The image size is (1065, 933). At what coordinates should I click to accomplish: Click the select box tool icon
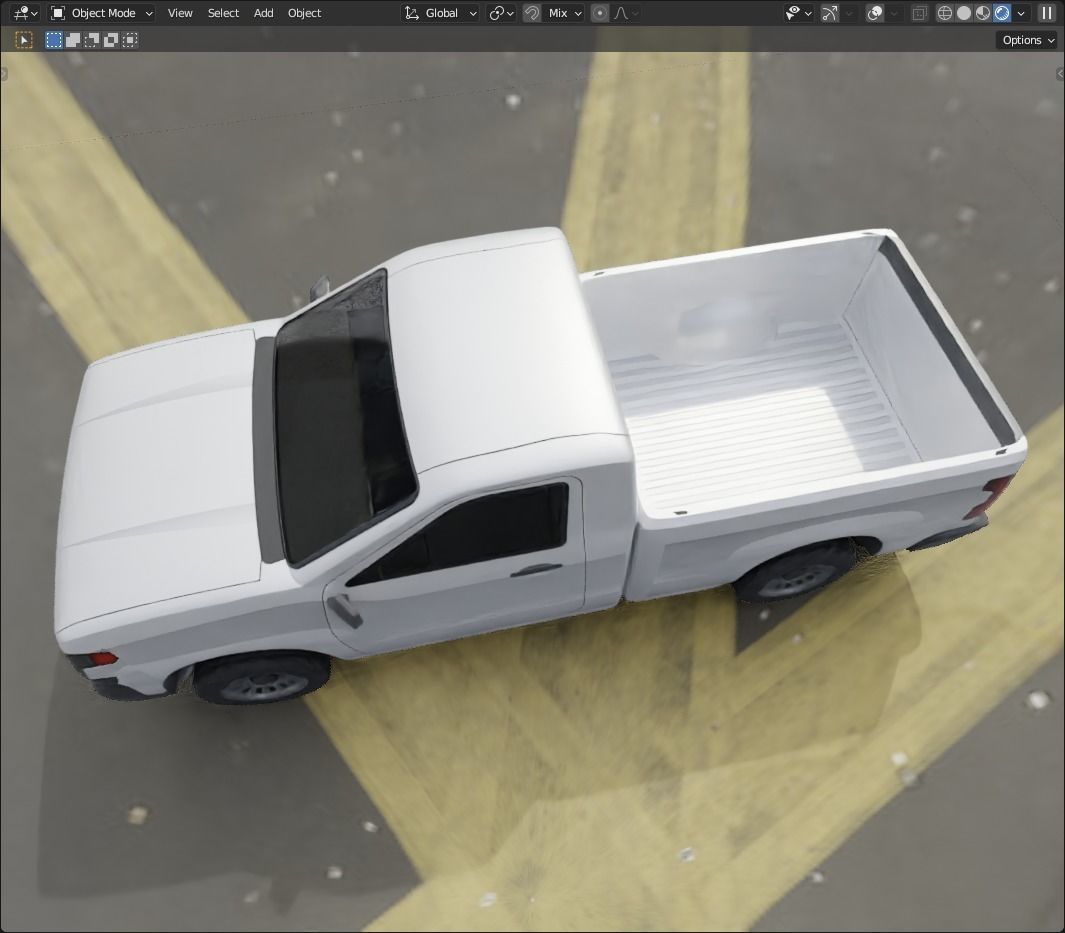[24, 40]
